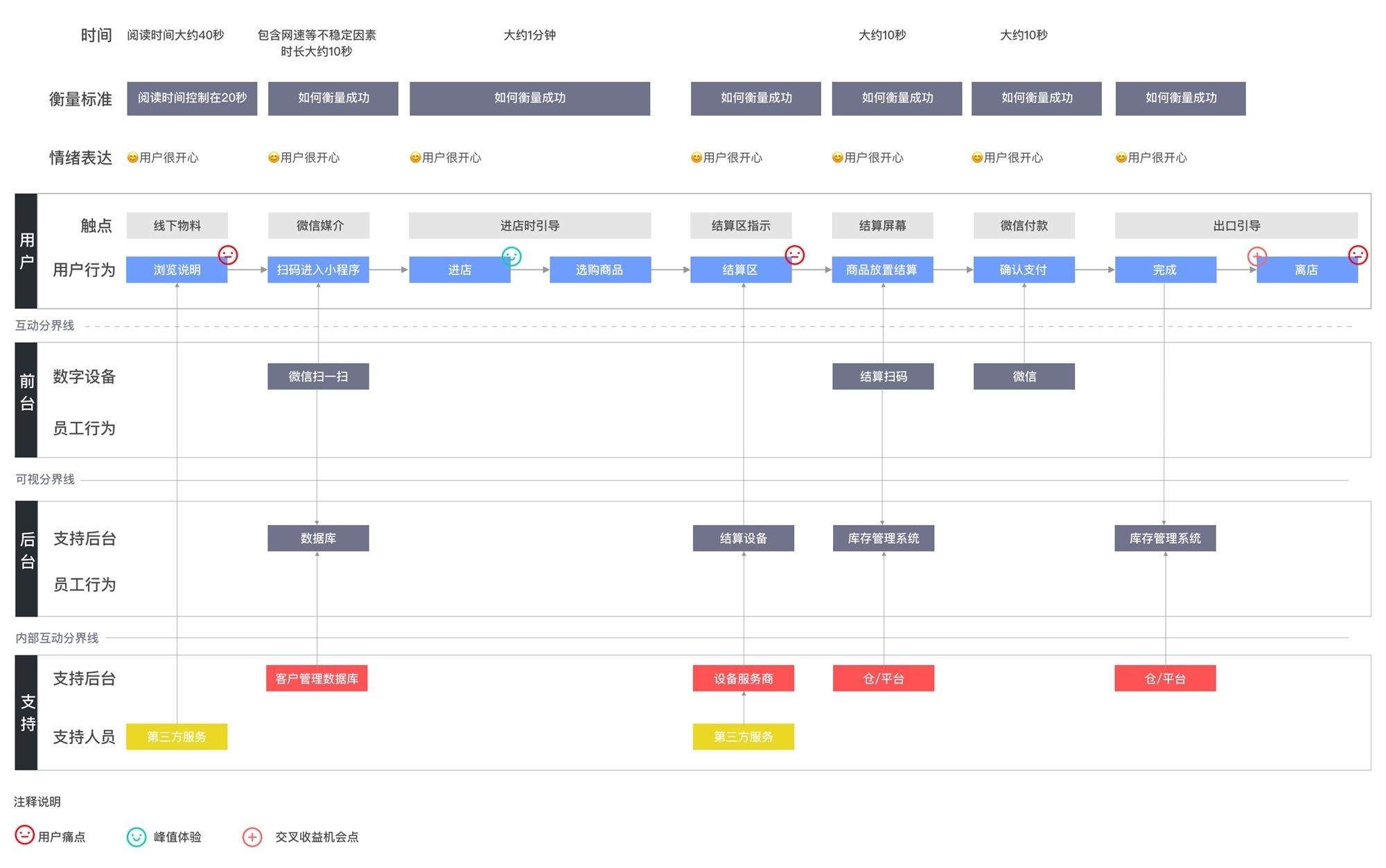Image resolution: width=1386 pixels, height=868 pixels.
Task: Select the dark 前台 section tab
Action: [26, 400]
